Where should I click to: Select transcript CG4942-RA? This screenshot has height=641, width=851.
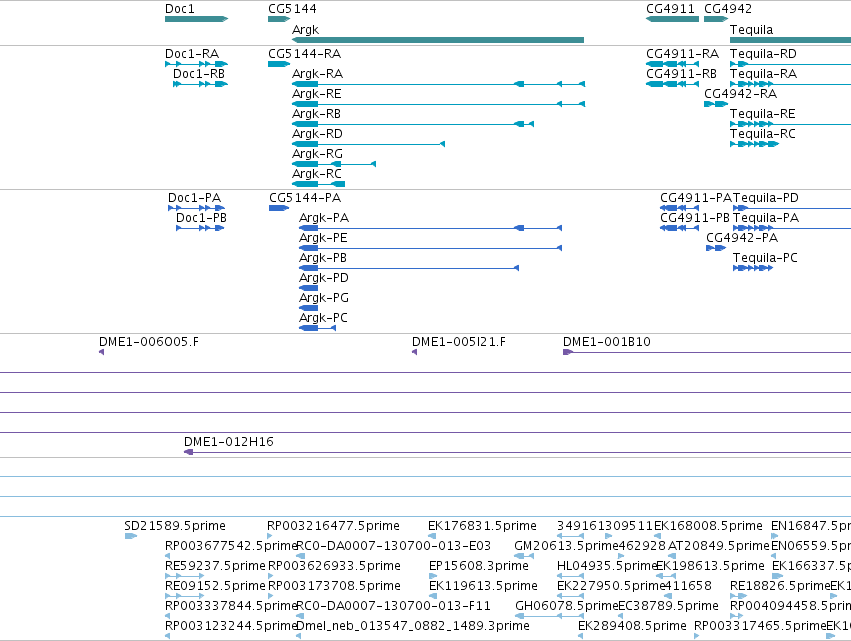740,94
